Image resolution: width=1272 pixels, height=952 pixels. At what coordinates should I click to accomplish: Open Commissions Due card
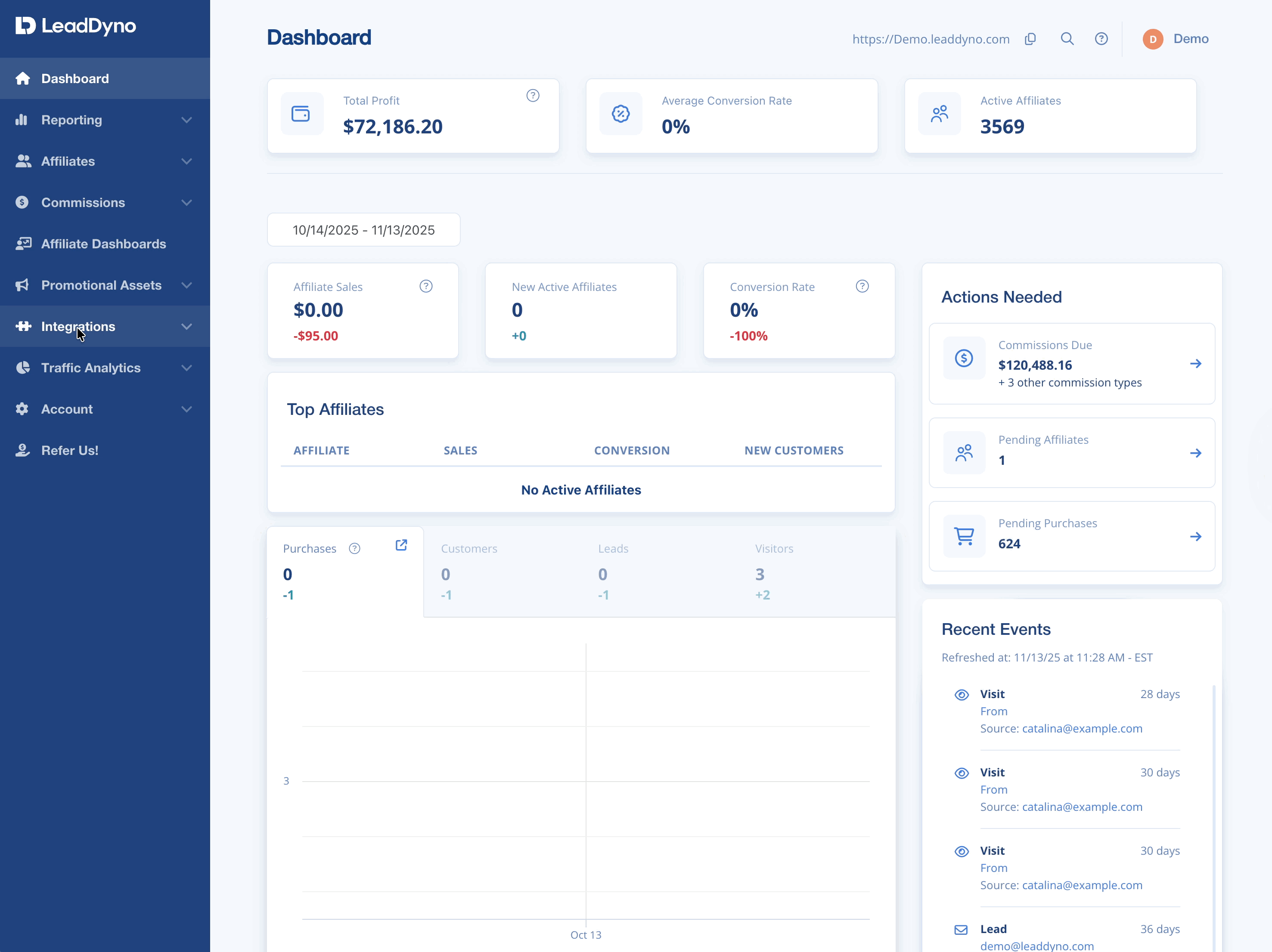pyautogui.click(x=1072, y=363)
